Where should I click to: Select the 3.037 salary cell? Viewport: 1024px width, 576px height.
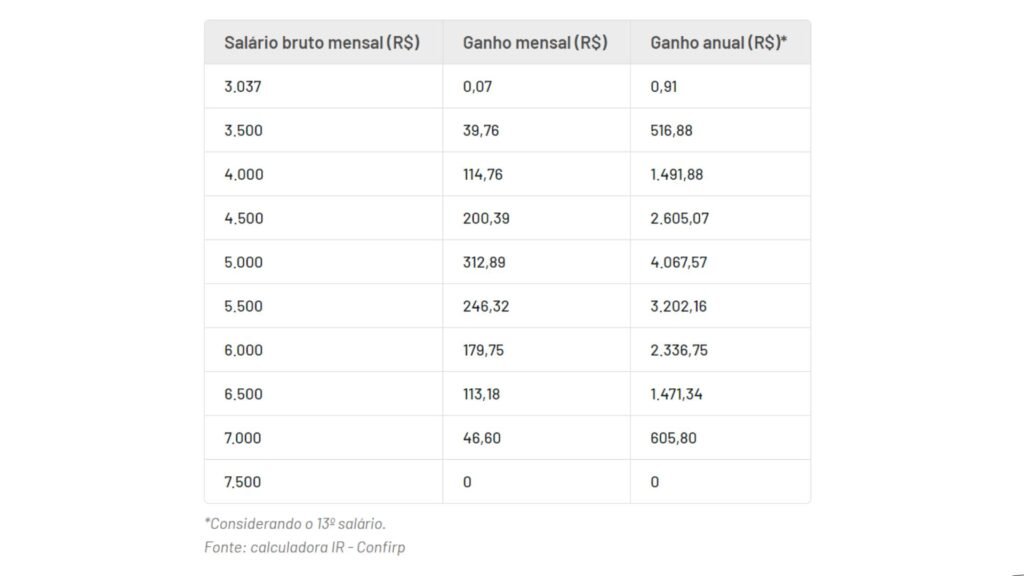(x=243, y=87)
